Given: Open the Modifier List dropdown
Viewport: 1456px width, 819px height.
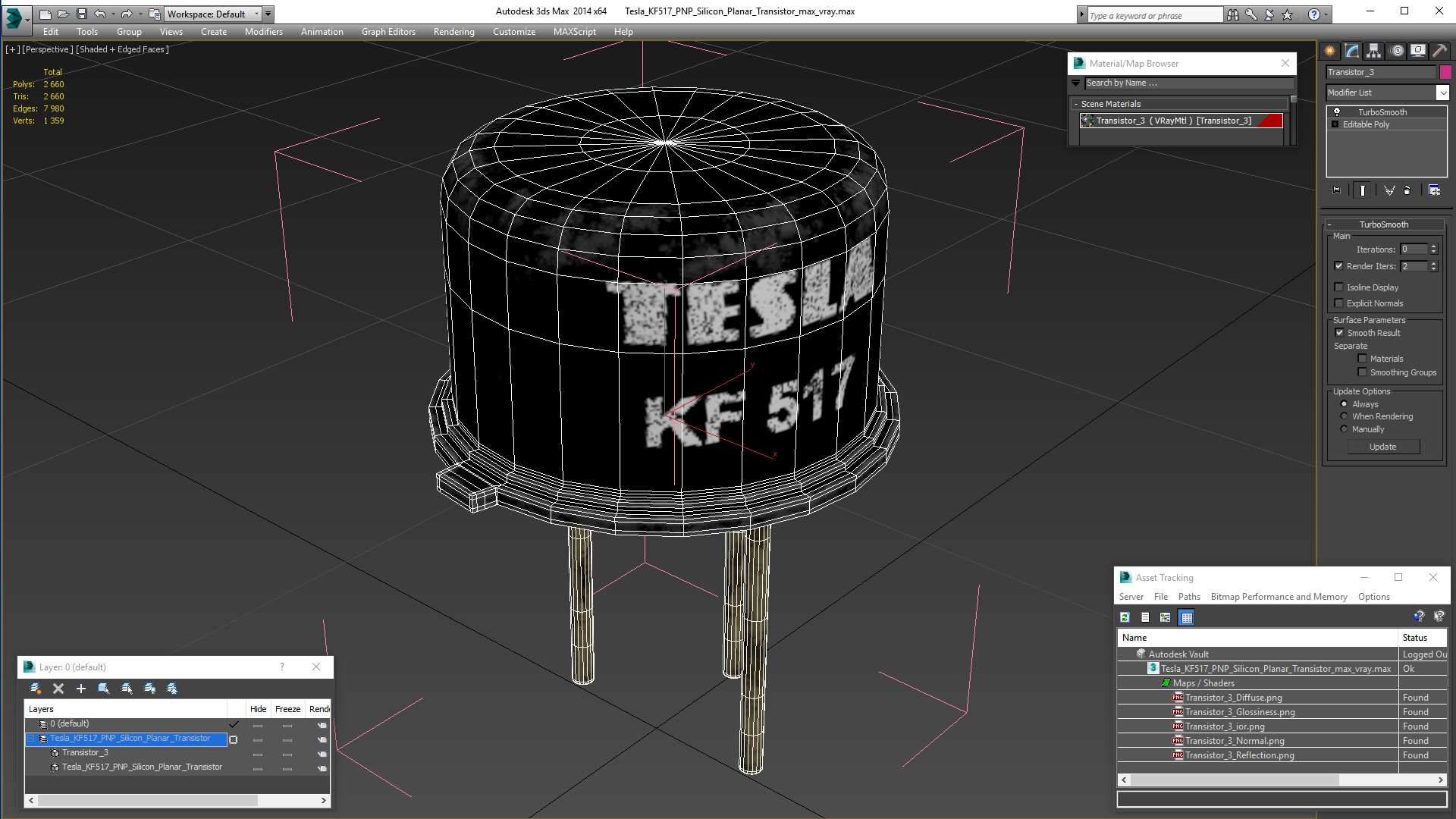Looking at the screenshot, I should click(1442, 93).
